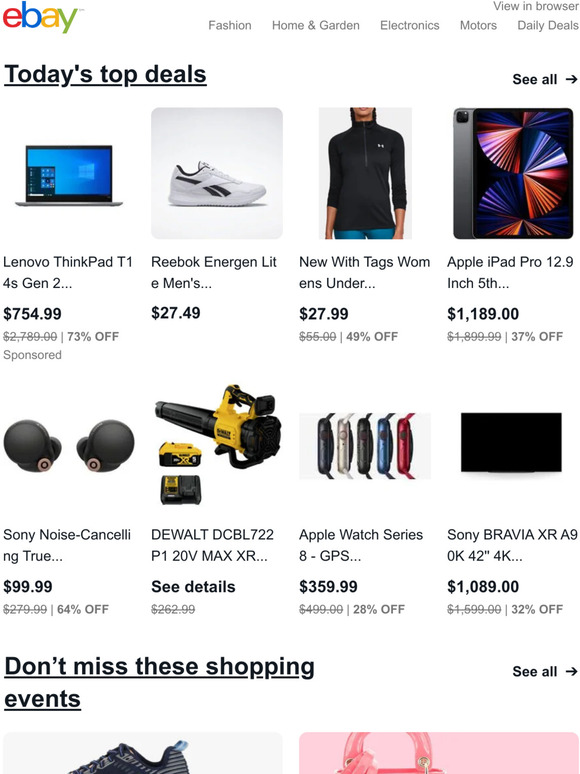Click the eBay logo
Screen dimensions: 580x774
tap(41, 17)
